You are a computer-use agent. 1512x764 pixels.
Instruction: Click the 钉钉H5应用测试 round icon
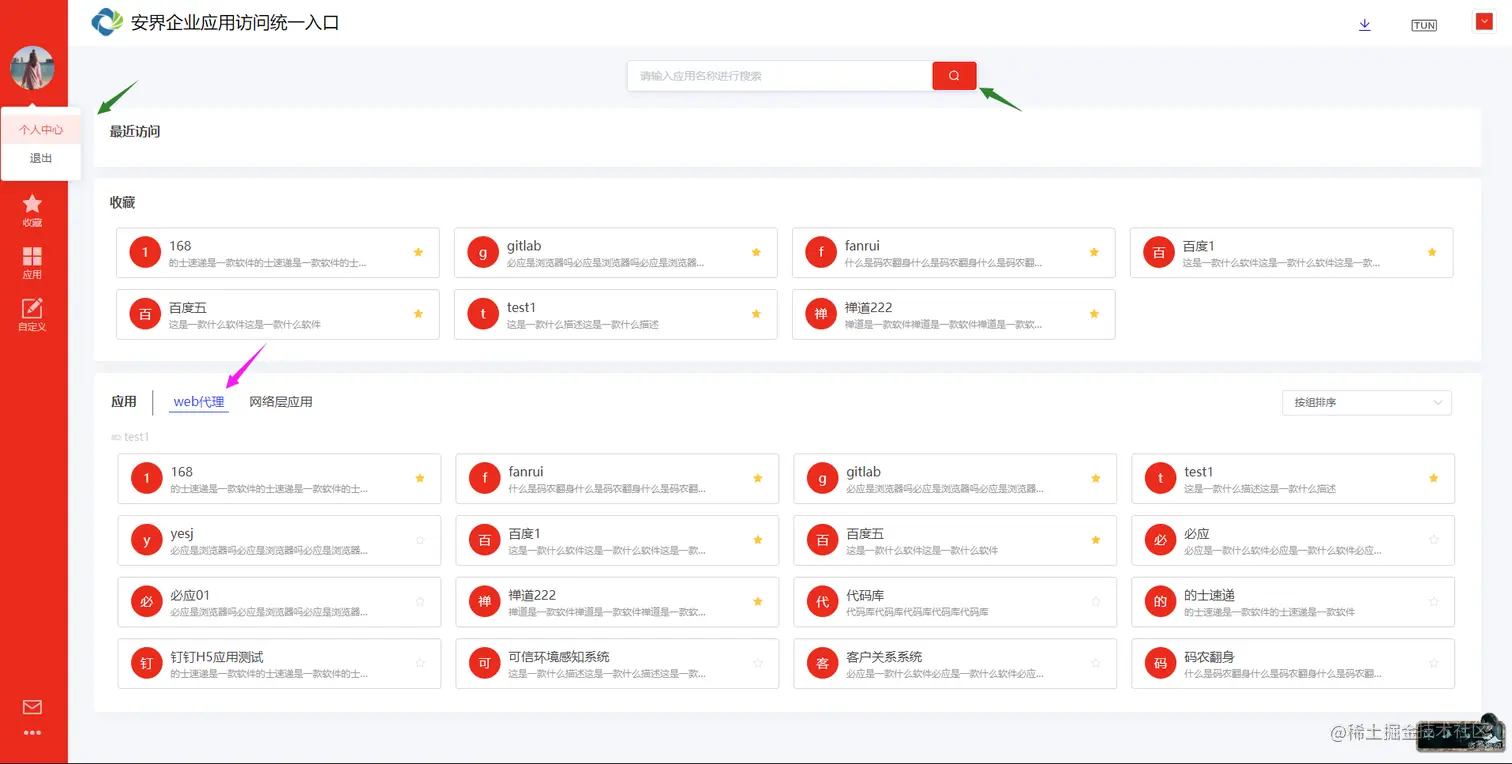147,664
